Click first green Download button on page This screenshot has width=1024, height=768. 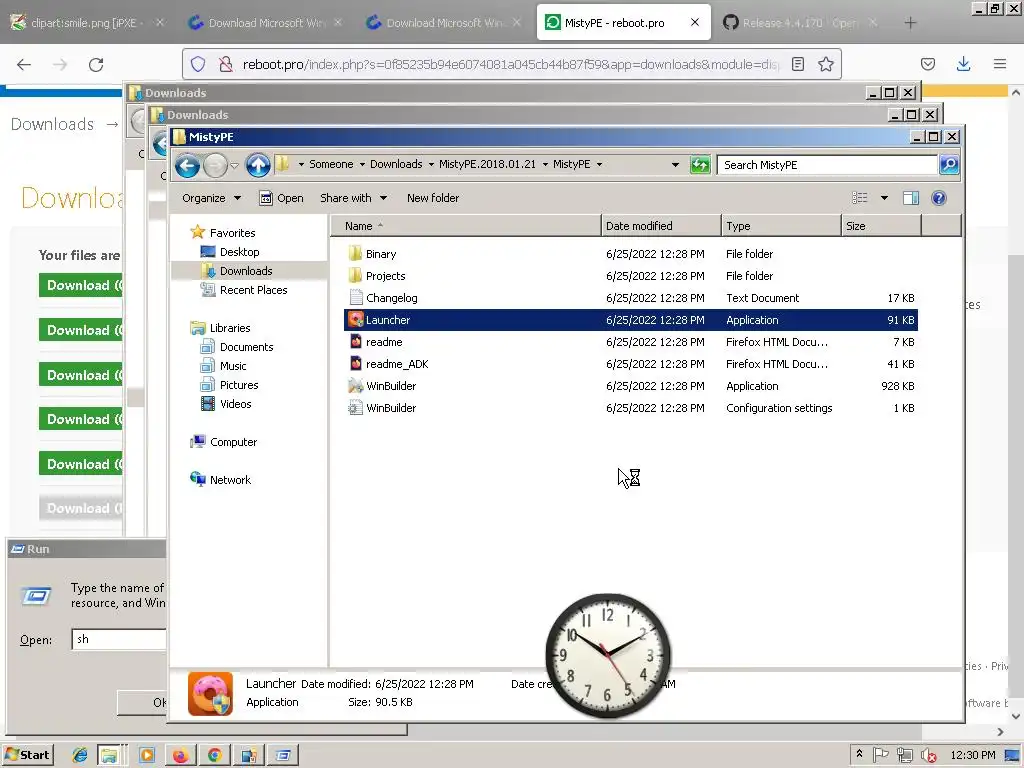point(82,285)
